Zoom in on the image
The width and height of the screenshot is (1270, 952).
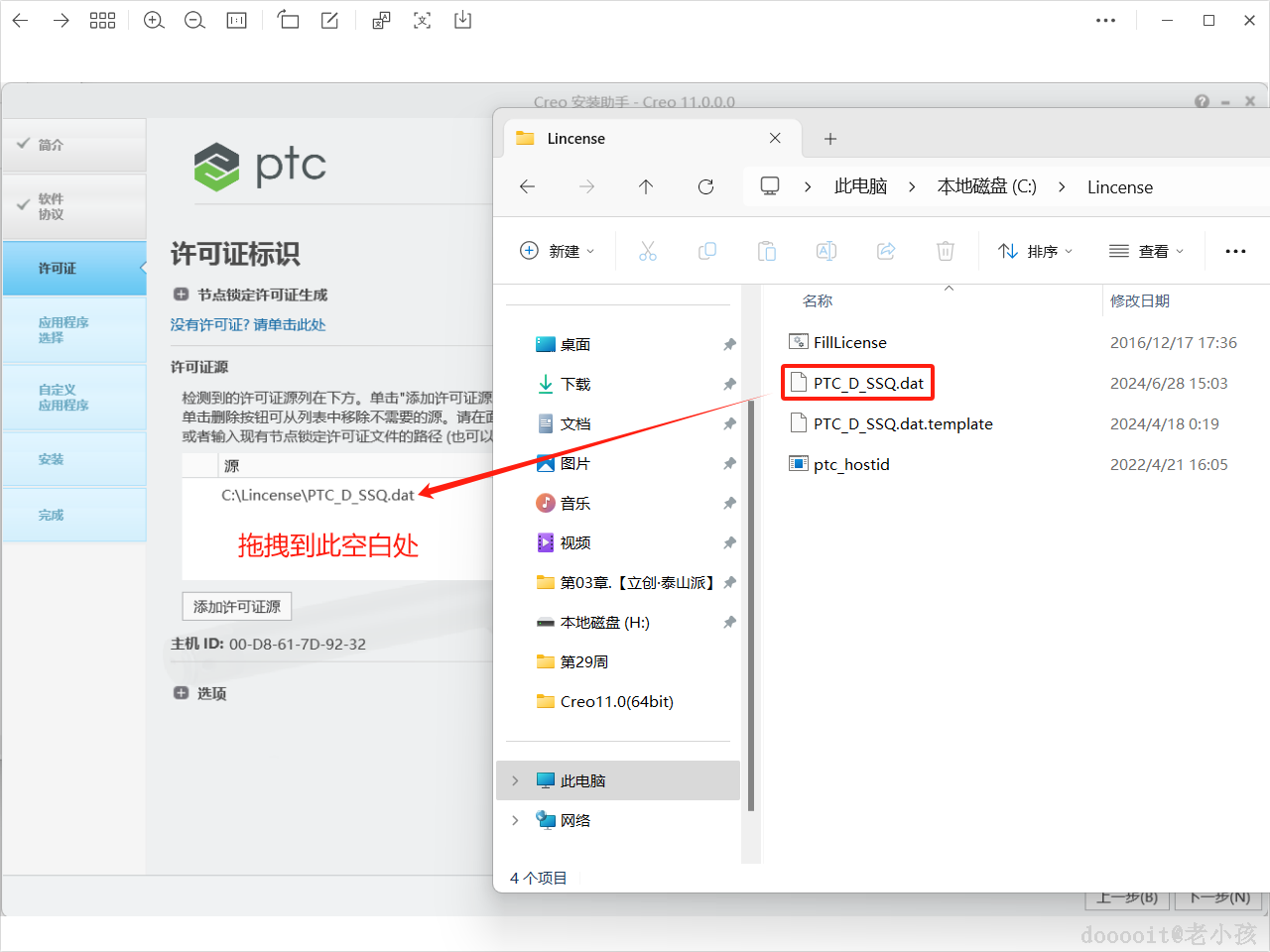tap(154, 21)
